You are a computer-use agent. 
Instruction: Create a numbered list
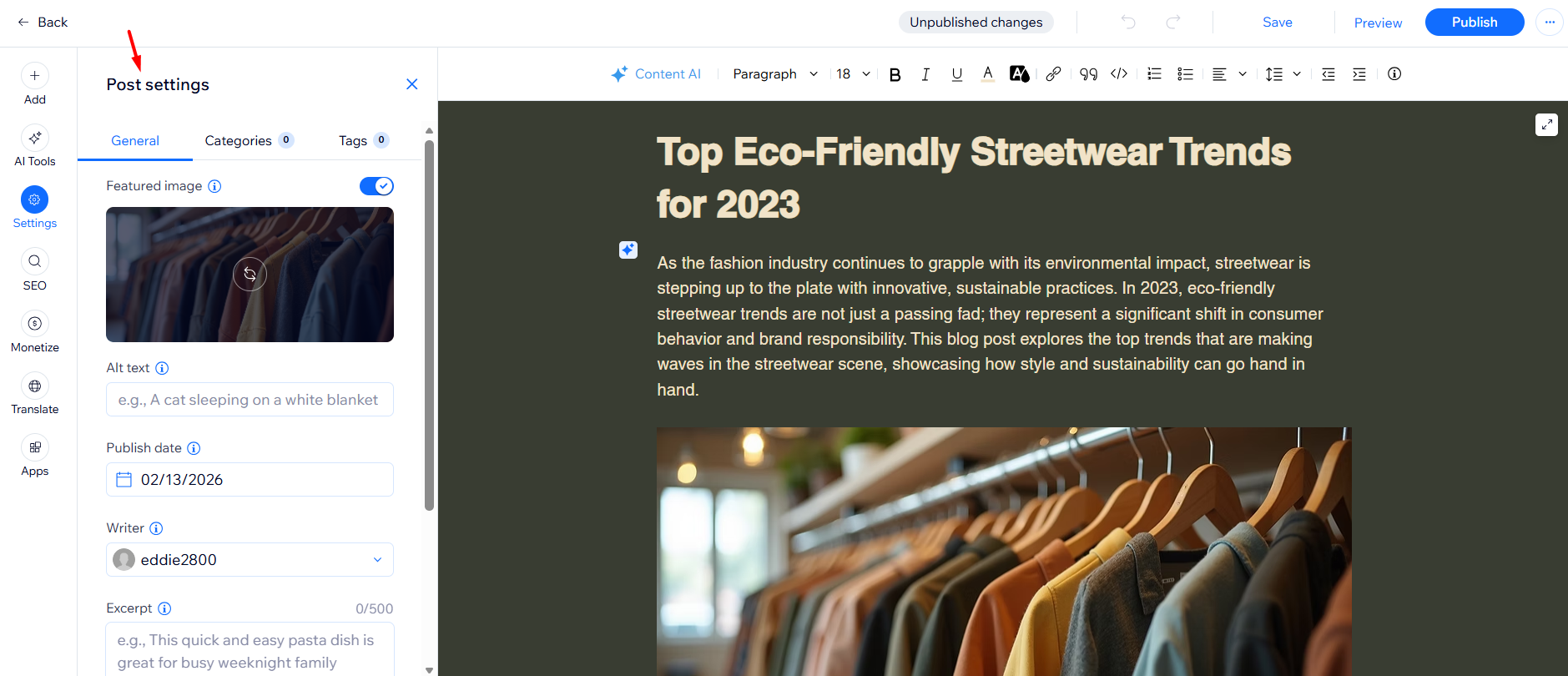1154,74
